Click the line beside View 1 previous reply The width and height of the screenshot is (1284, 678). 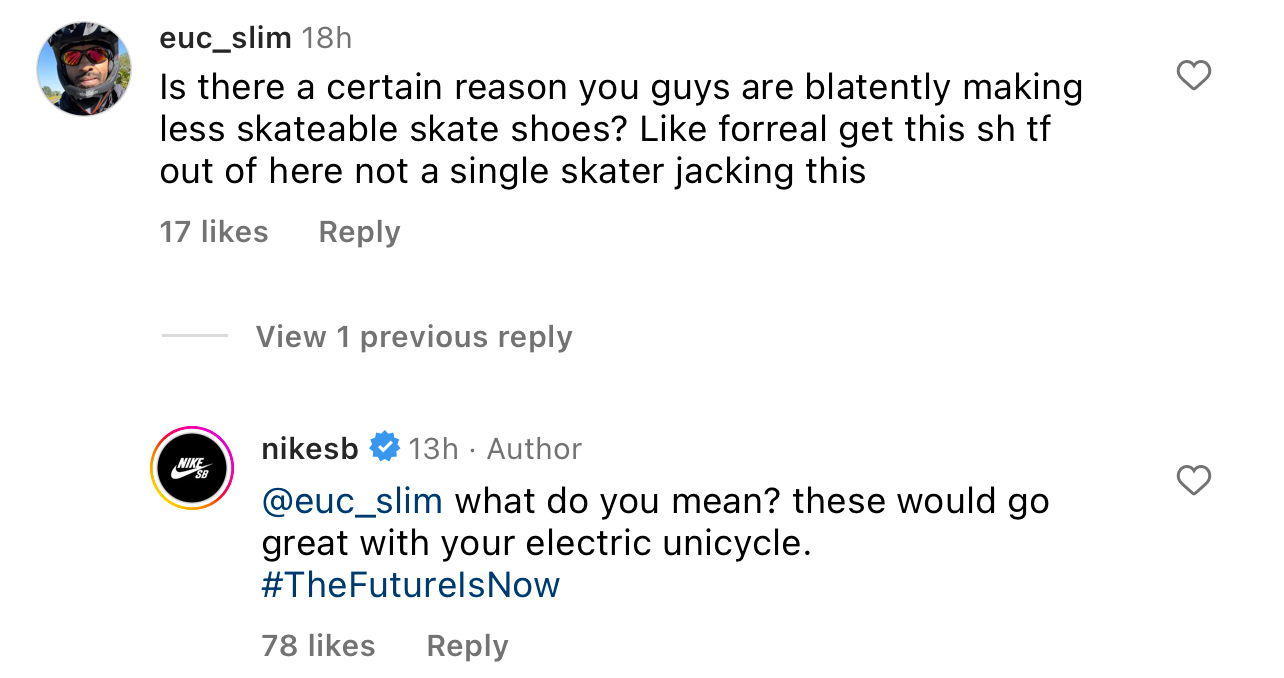195,336
